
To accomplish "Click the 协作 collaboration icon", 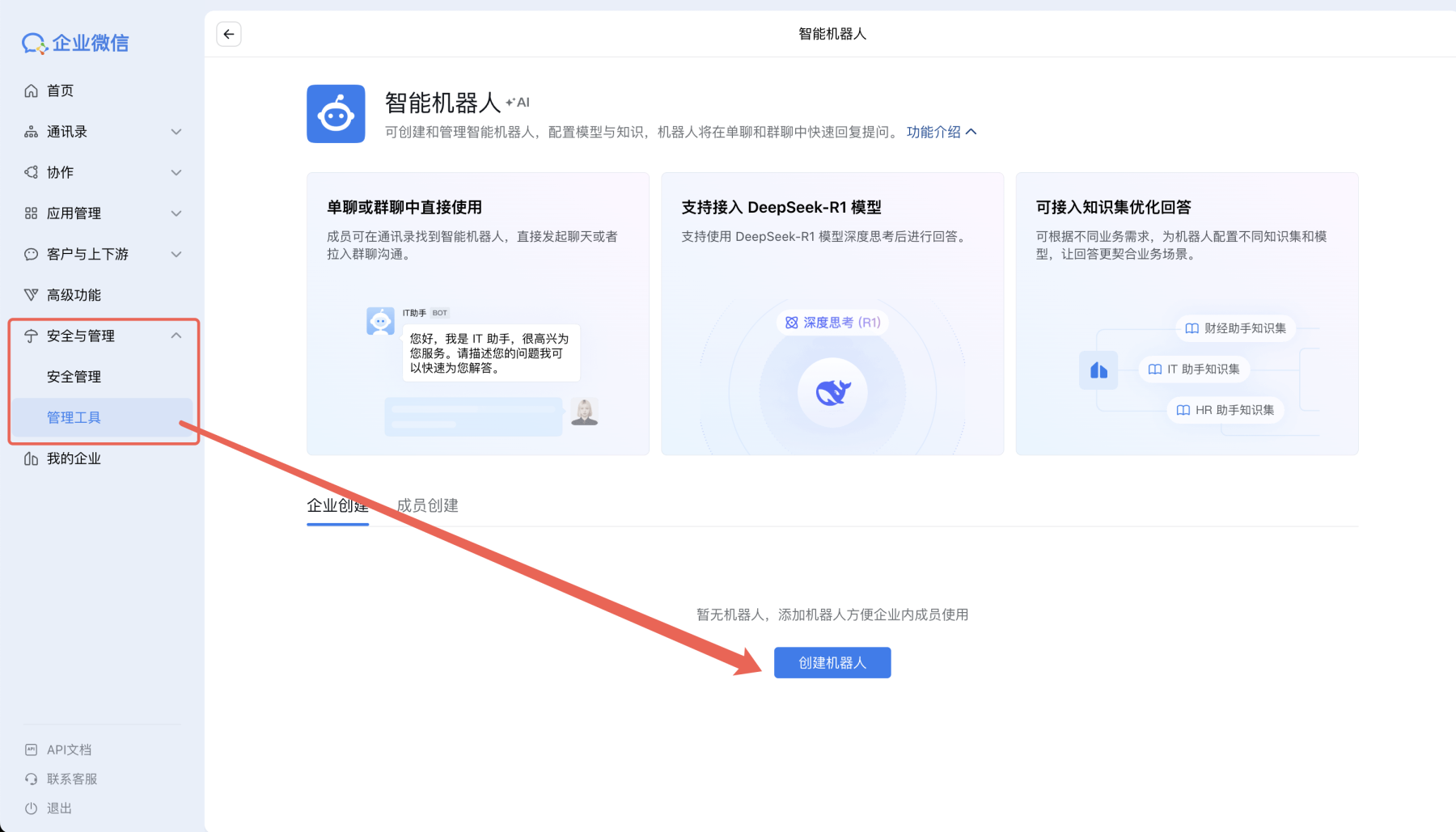I will (31, 172).
